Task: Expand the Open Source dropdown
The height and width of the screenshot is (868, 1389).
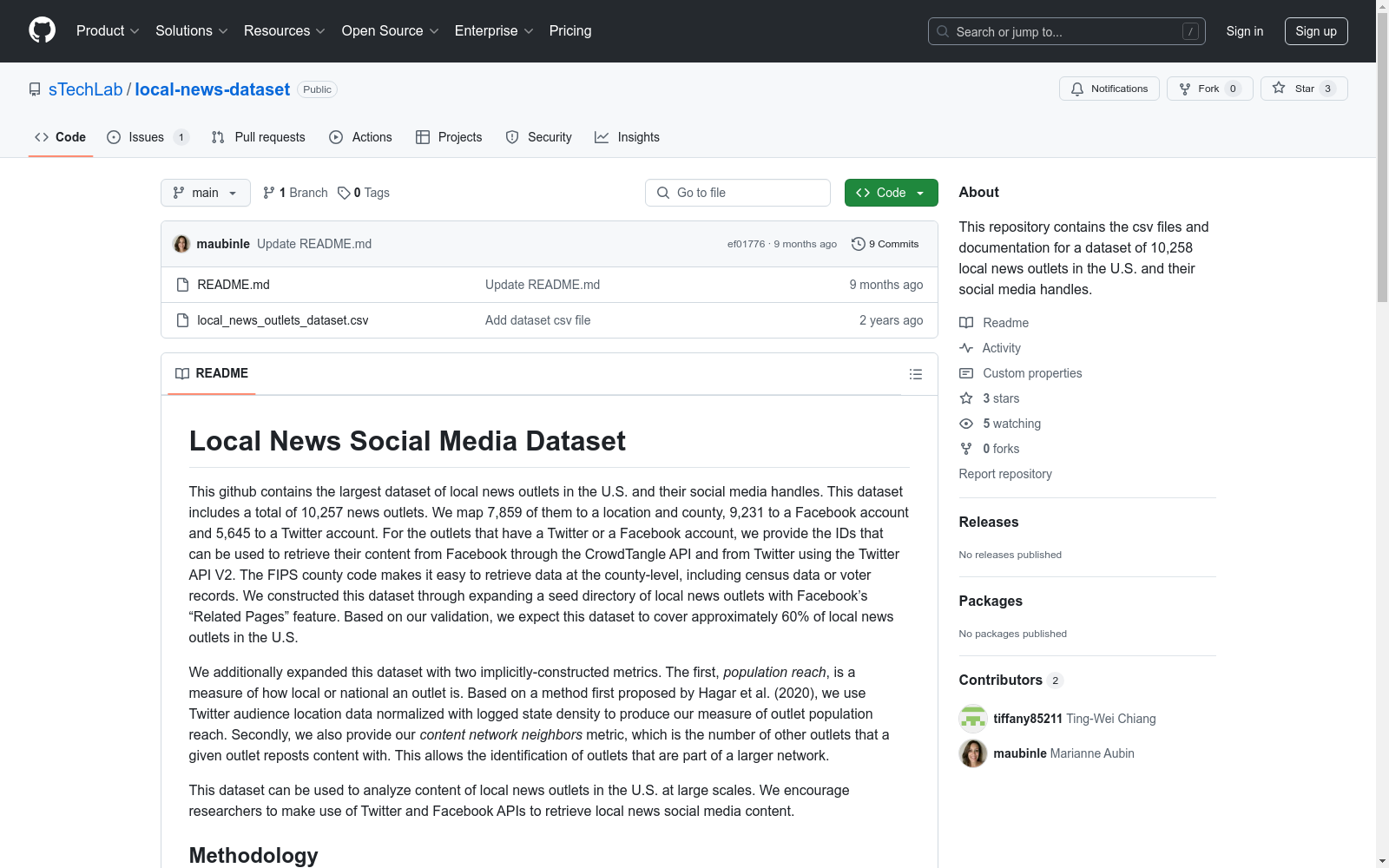Action: pyautogui.click(x=391, y=31)
